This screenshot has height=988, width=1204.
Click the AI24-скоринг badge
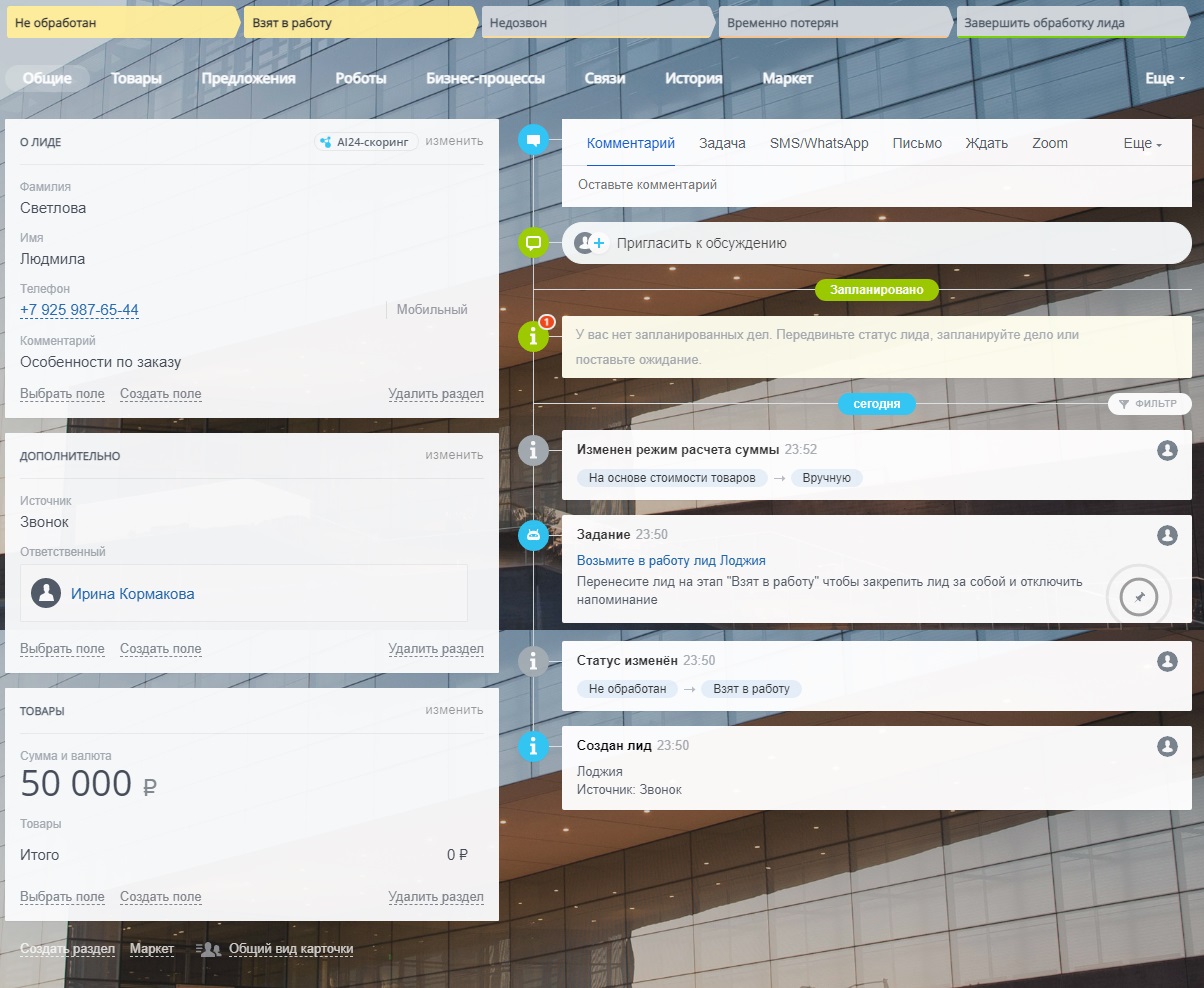(x=365, y=142)
